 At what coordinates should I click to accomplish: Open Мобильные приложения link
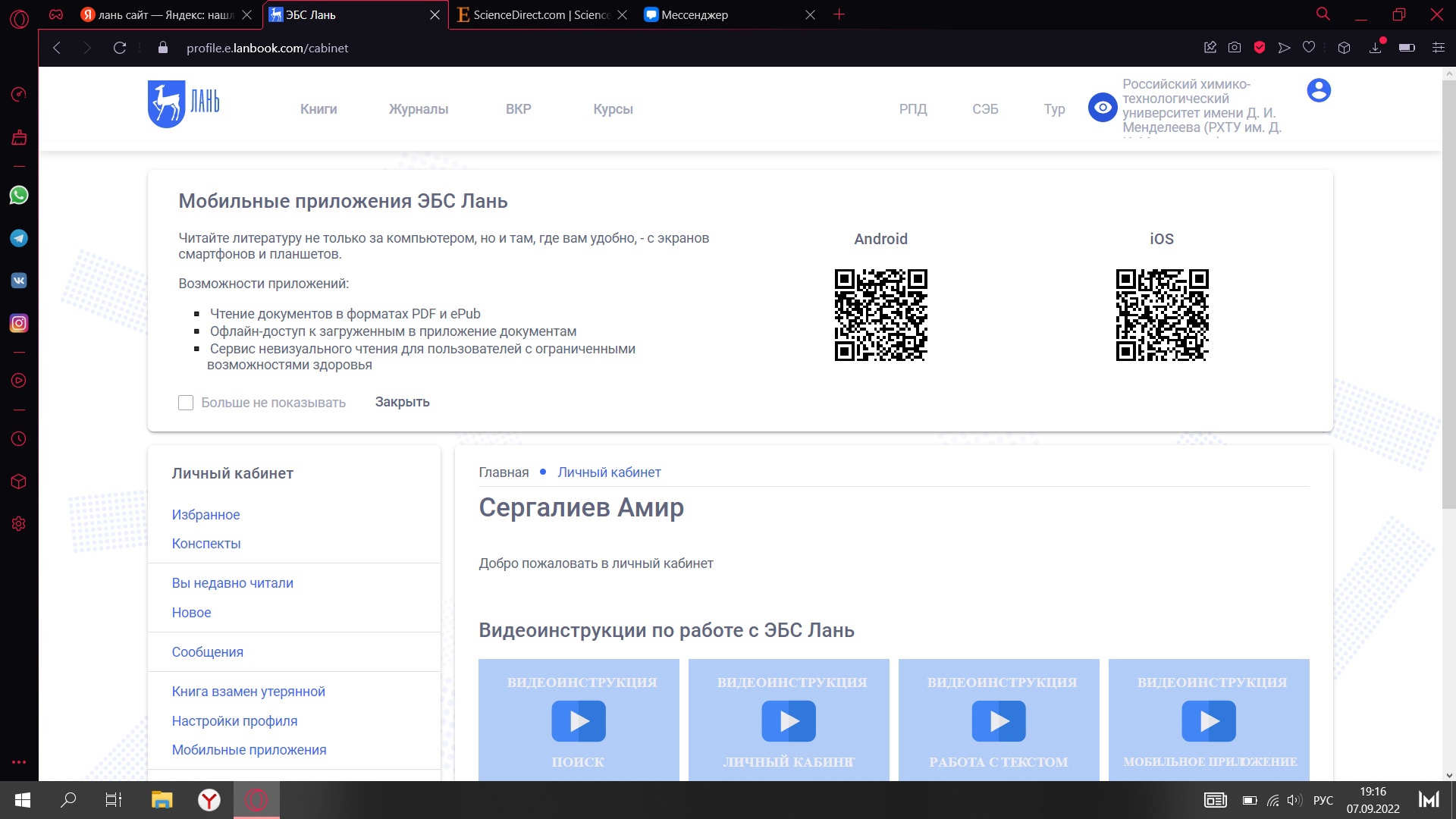[249, 750]
